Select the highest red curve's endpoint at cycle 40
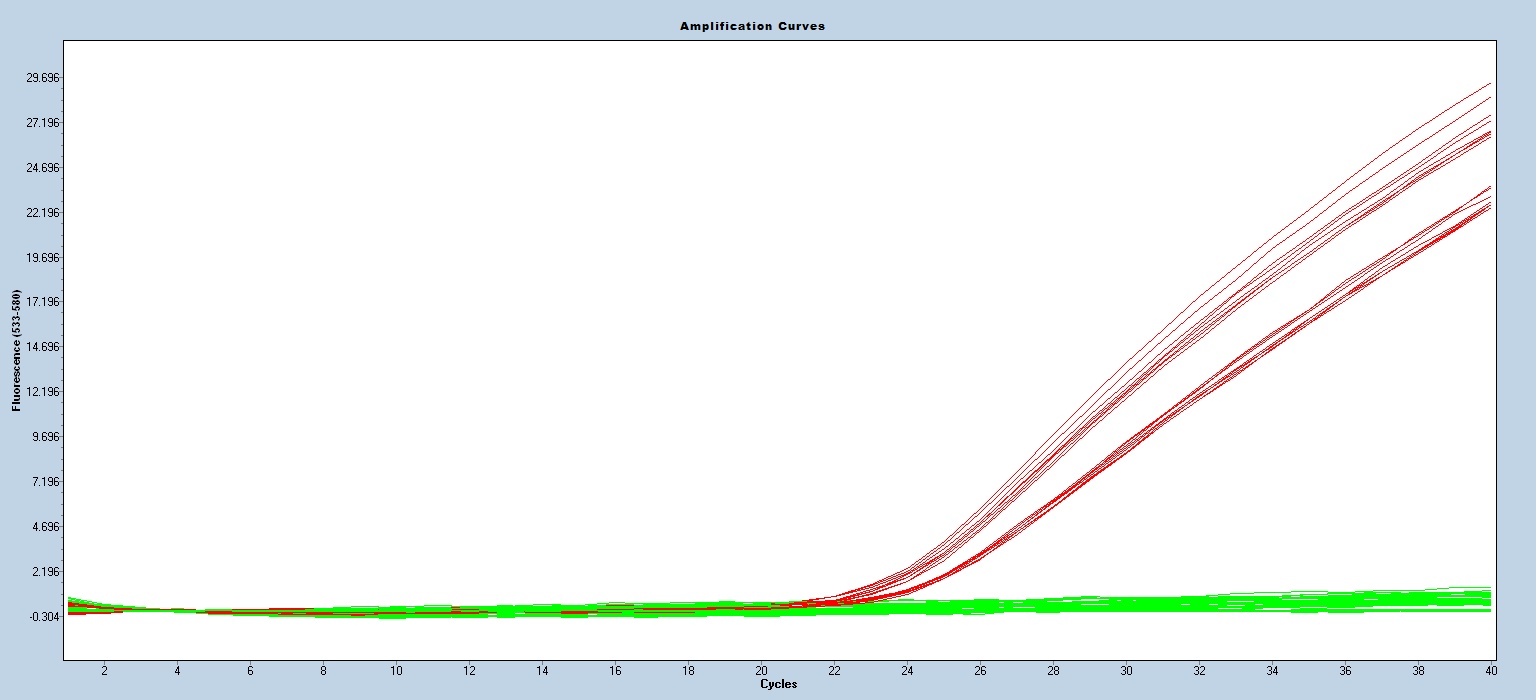This screenshot has height=700, width=1536. click(1490, 83)
